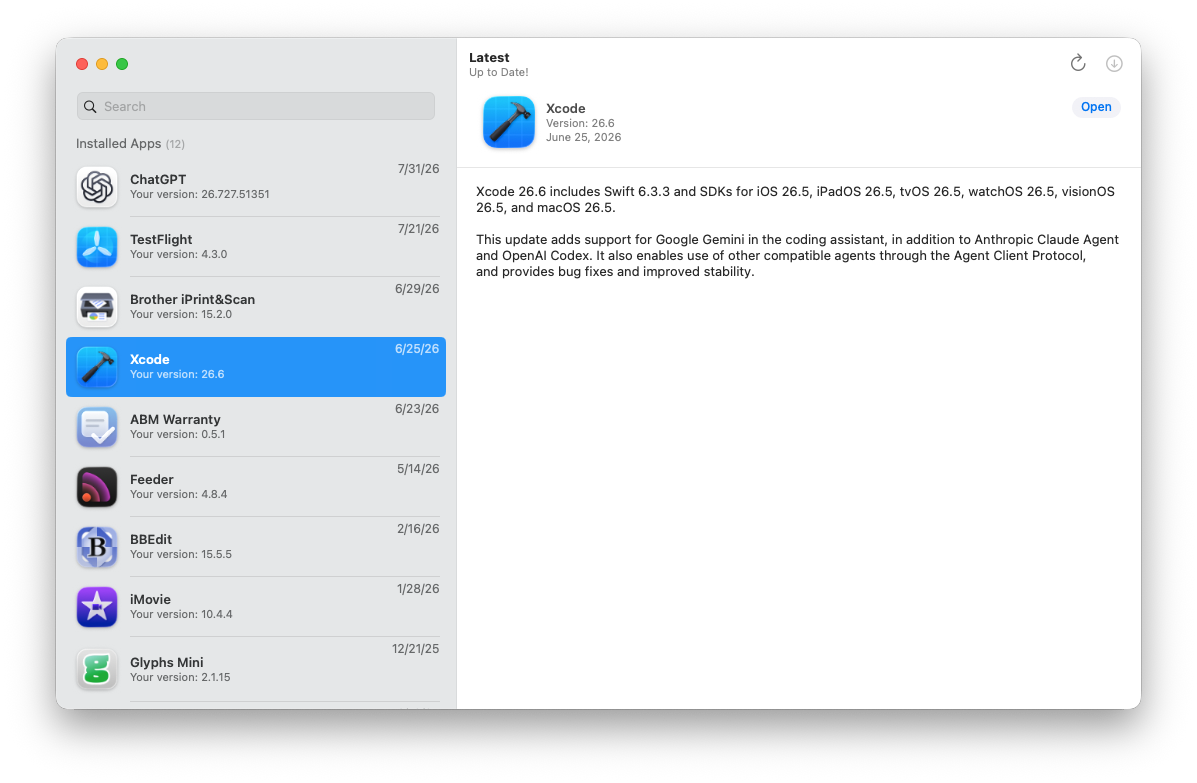
Task: Click 'Your version: 2.1.15' text
Action: click(180, 678)
